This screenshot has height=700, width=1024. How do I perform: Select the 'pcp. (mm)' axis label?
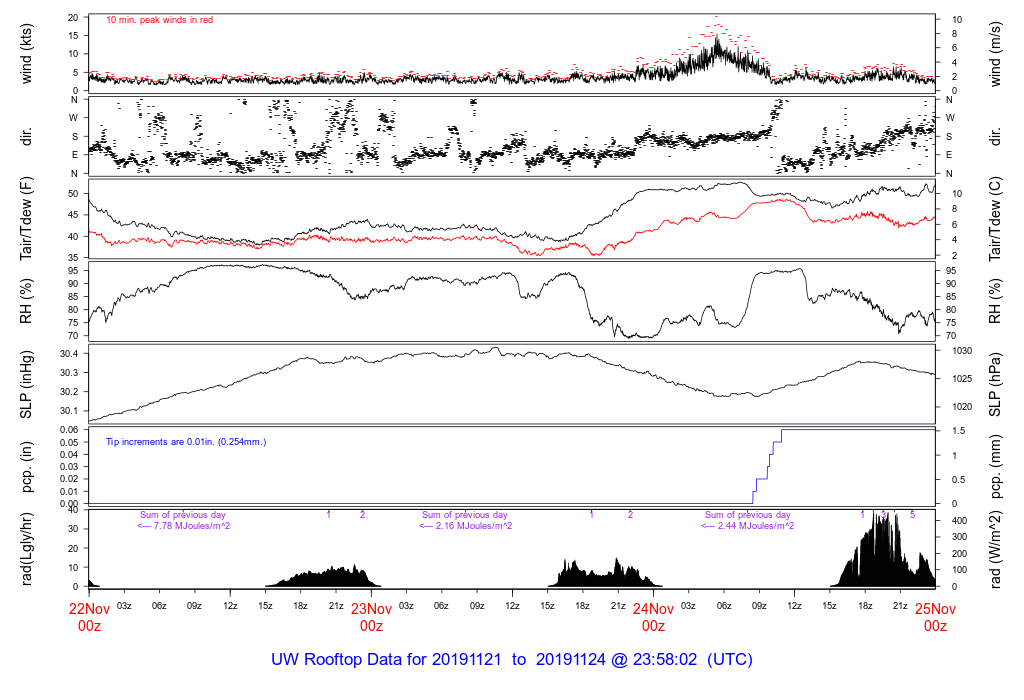995,466
